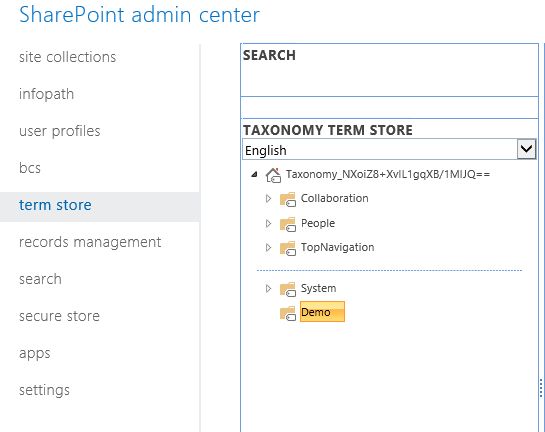Open site collections in left navigation

67,57
